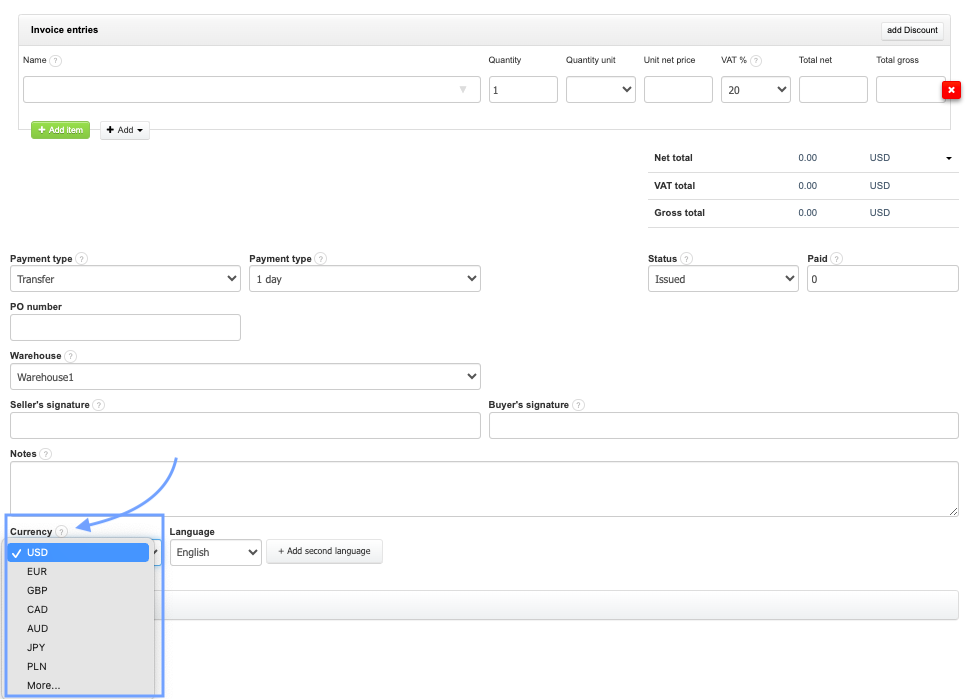Click into the PO number field
This screenshot has width=971, height=699.
pos(125,328)
